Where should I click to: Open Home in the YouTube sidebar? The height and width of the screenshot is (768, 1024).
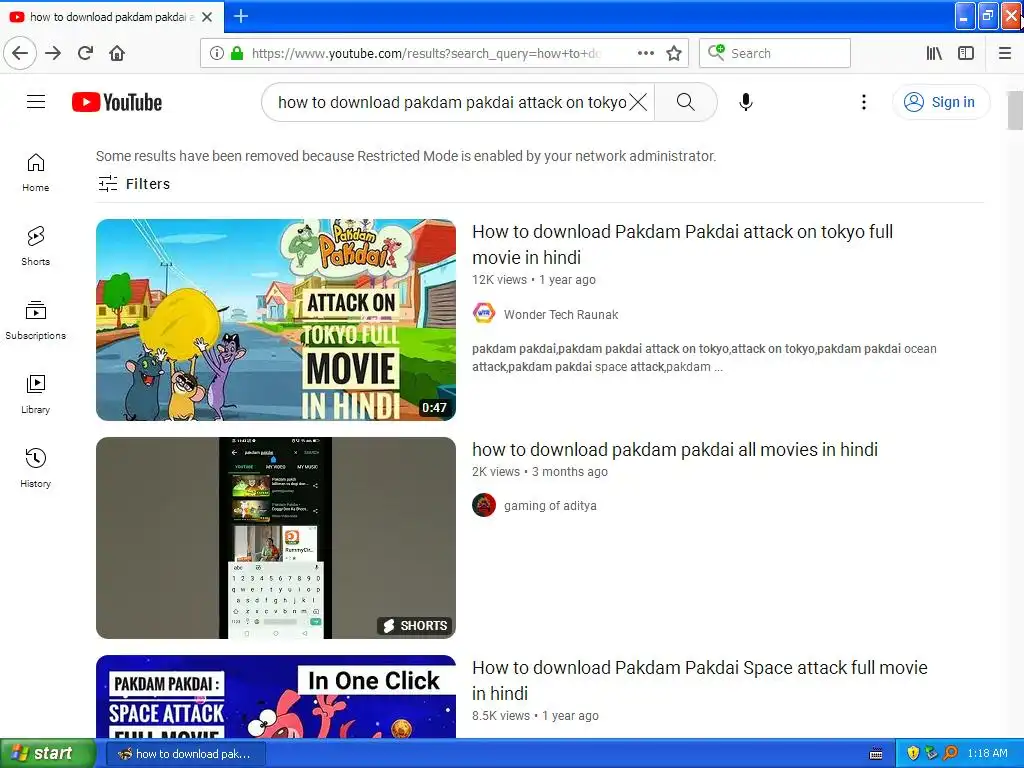35,172
